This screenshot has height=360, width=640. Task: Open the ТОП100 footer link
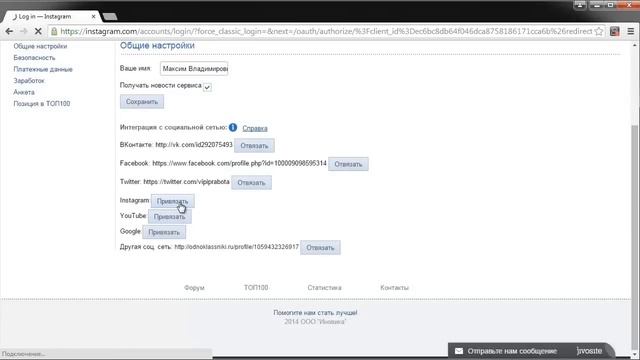tap(256, 287)
